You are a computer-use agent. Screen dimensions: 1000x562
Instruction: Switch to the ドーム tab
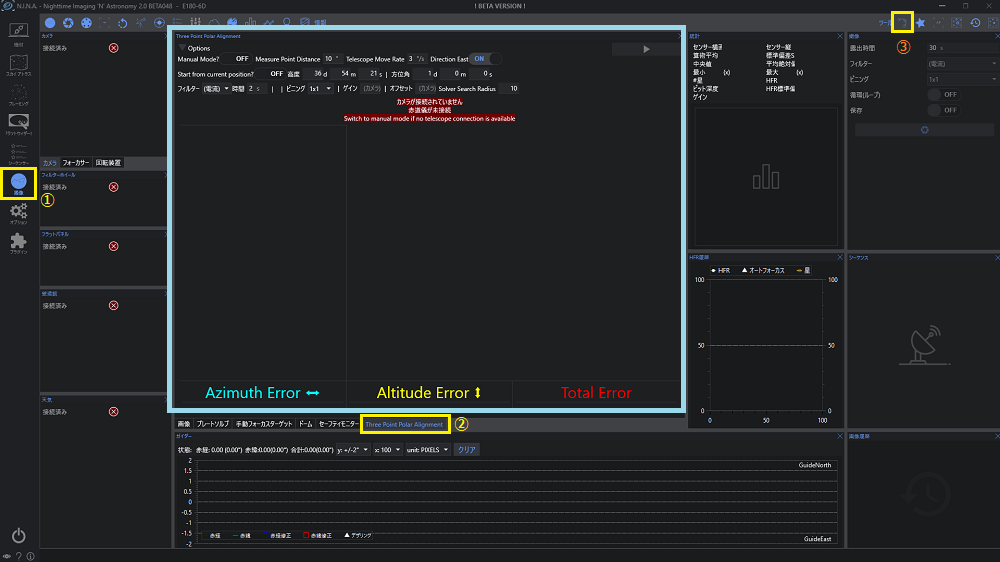click(305, 424)
